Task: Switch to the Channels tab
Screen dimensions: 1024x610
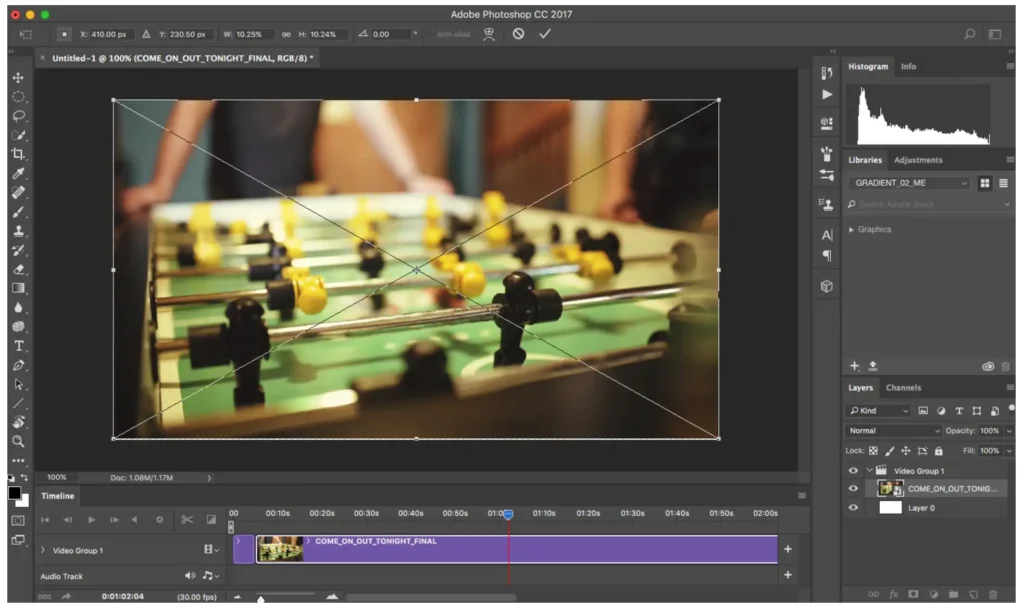Action: click(x=903, y=388)
